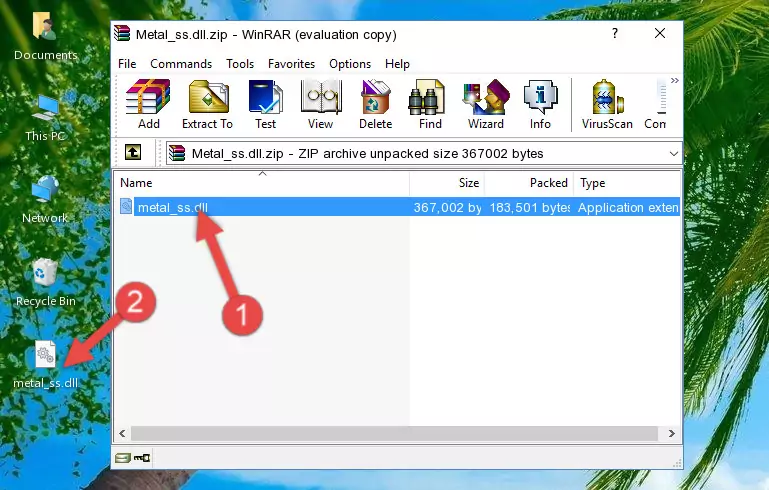
Task: Click the WinRAR title bar app icon
Action: coord(123,34)
